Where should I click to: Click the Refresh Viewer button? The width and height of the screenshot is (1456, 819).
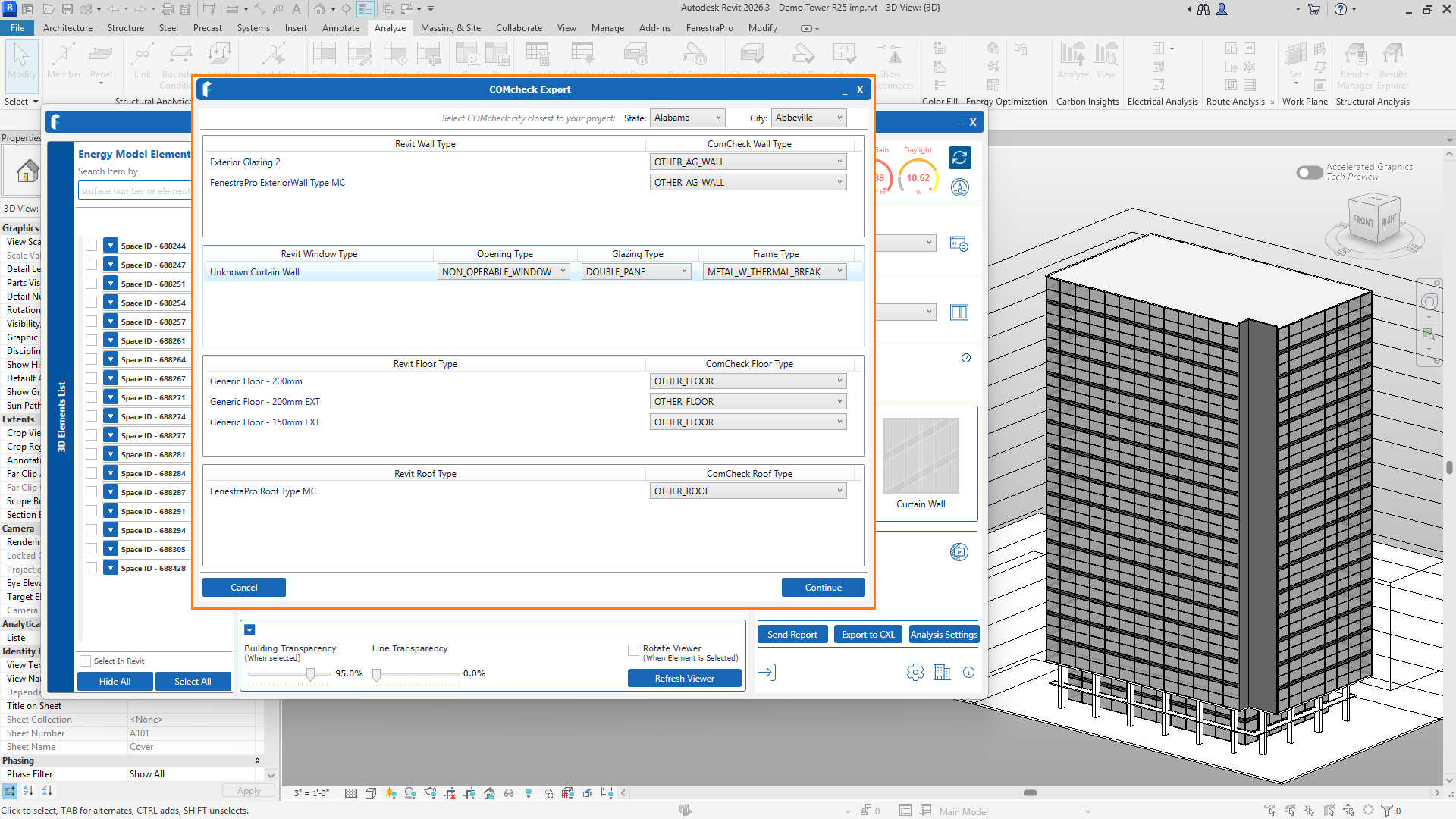[684, 679]
